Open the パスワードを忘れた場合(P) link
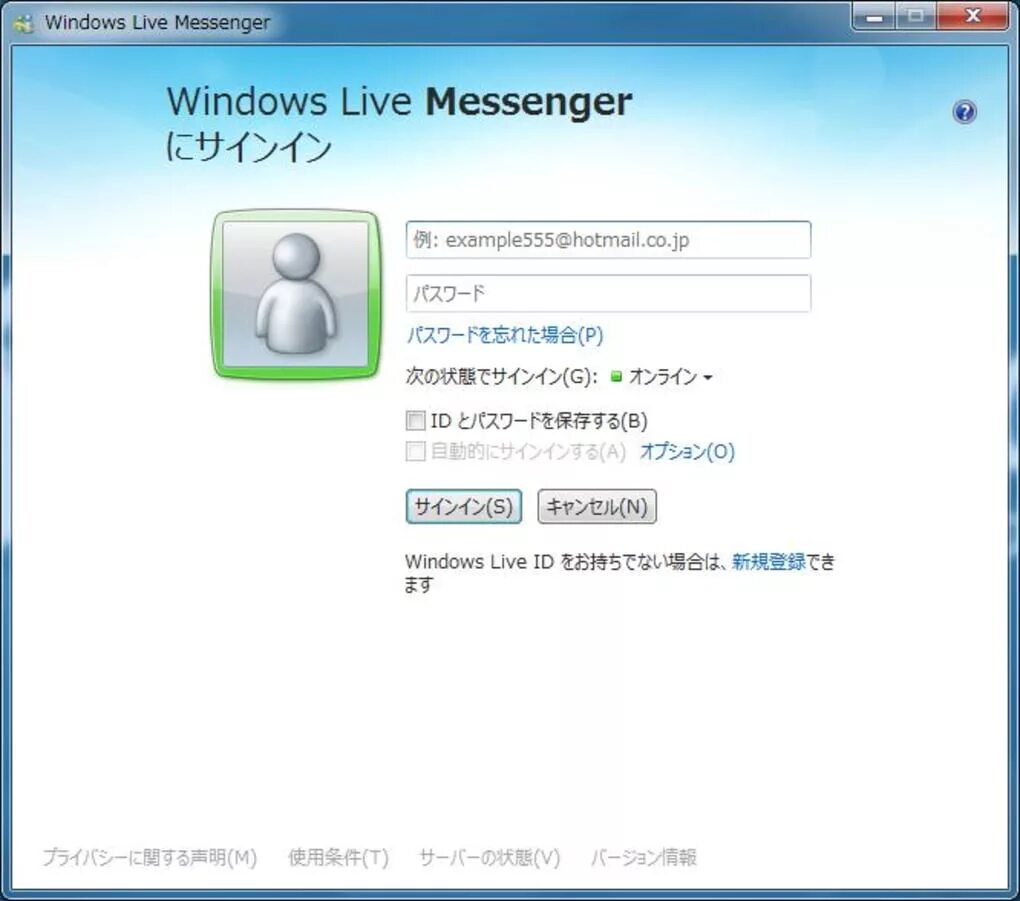The width and height of the screenshot is (1020, 901). (x=505, y=335)
